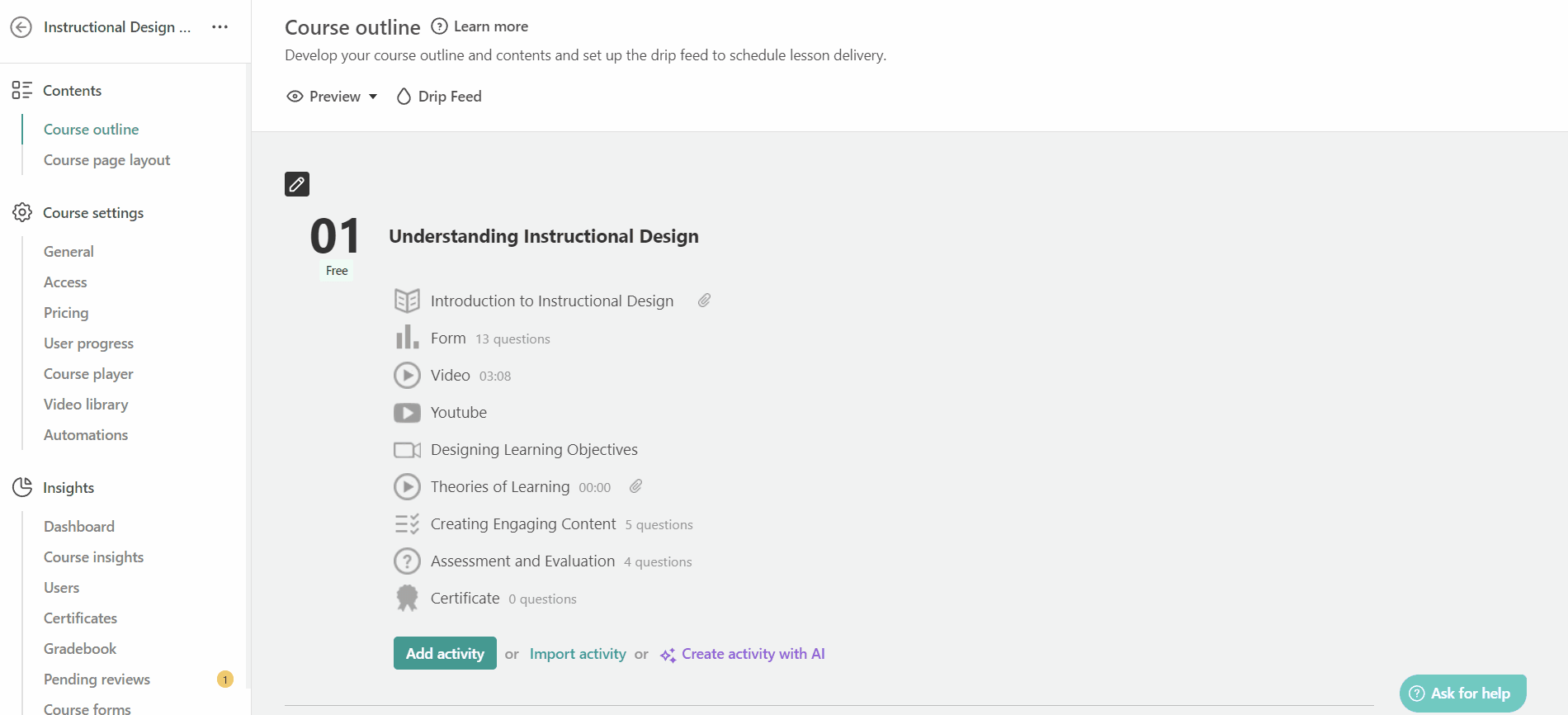Expand the Preview dropdown
Screen dimensions: 1568x715
click(333, 97)
